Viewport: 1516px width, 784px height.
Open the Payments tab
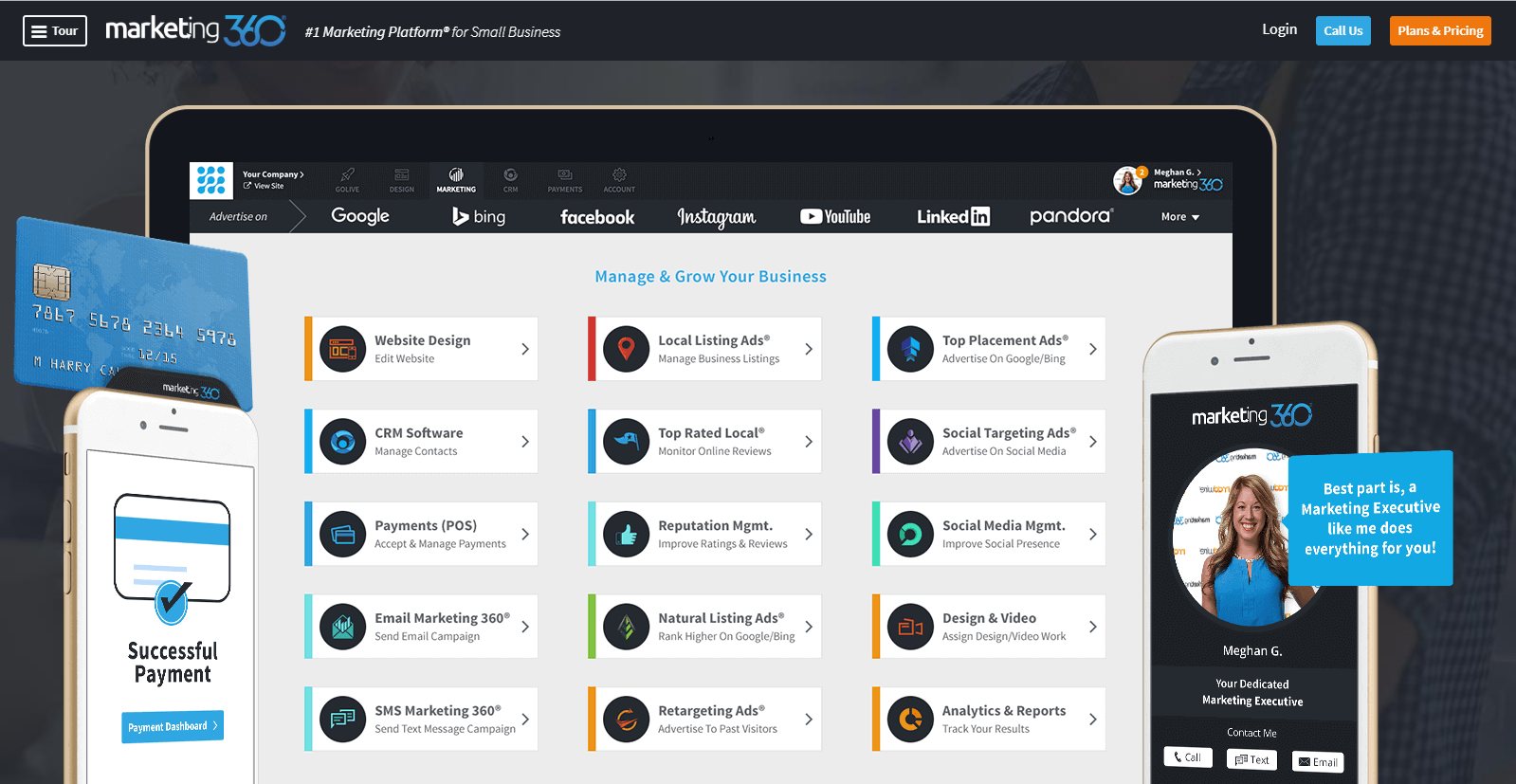[565, 180]
